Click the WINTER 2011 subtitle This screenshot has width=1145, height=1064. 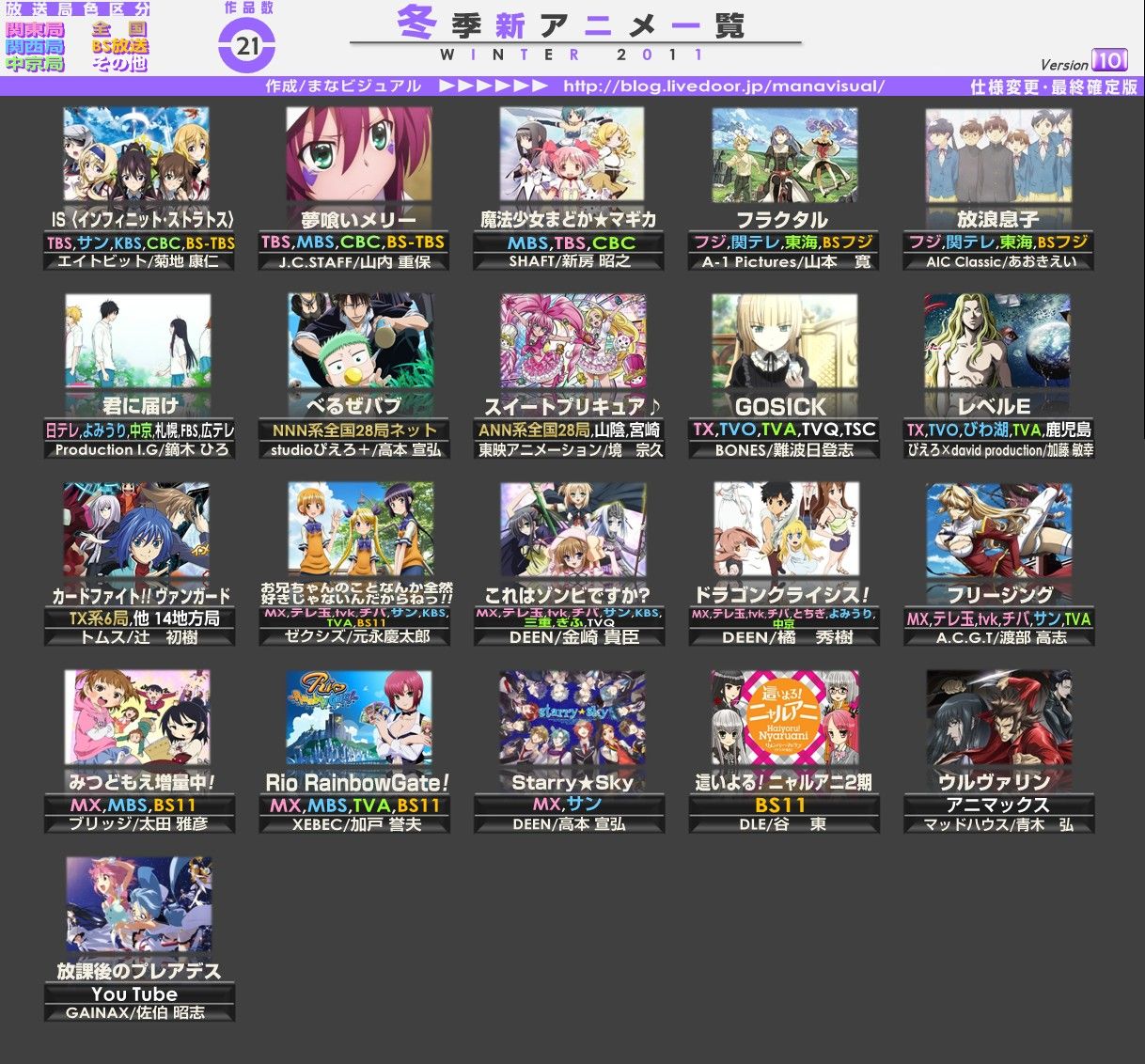pyautogui.click(x=572, y=55)
